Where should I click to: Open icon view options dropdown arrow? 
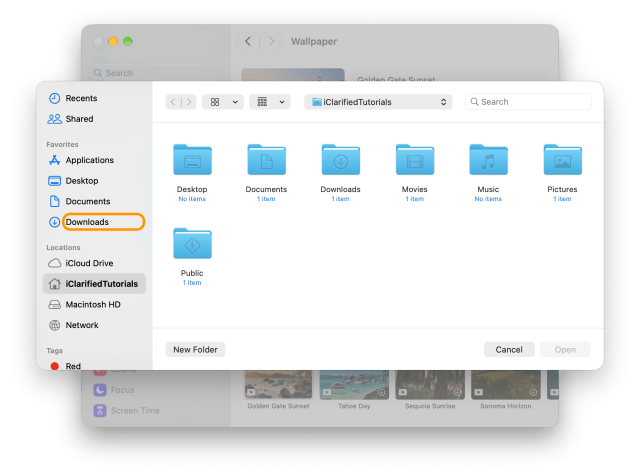pos(235,102)
